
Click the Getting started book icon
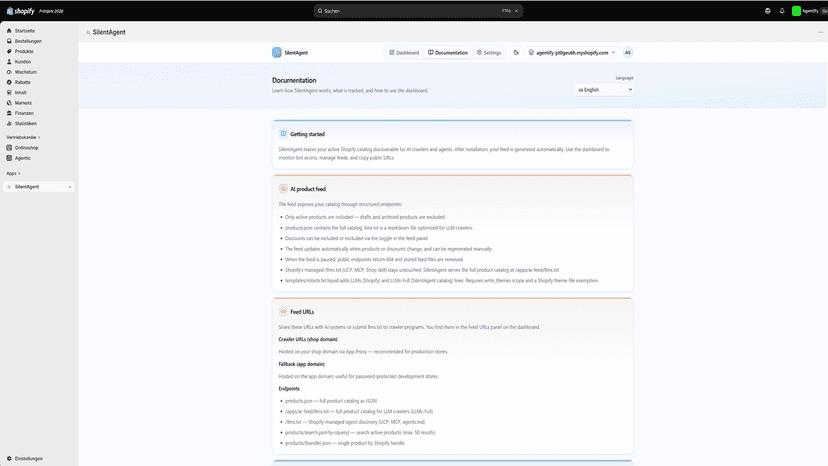(283, 134)
